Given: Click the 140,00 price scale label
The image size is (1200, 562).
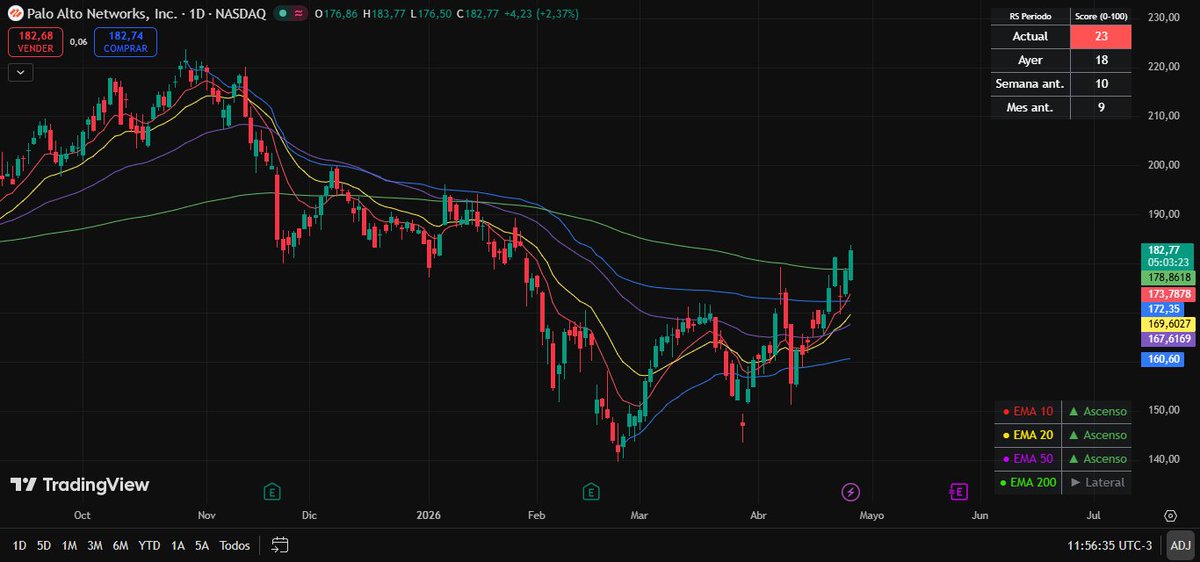Looking at the screenshot, I should click(x=1163, y=460).
